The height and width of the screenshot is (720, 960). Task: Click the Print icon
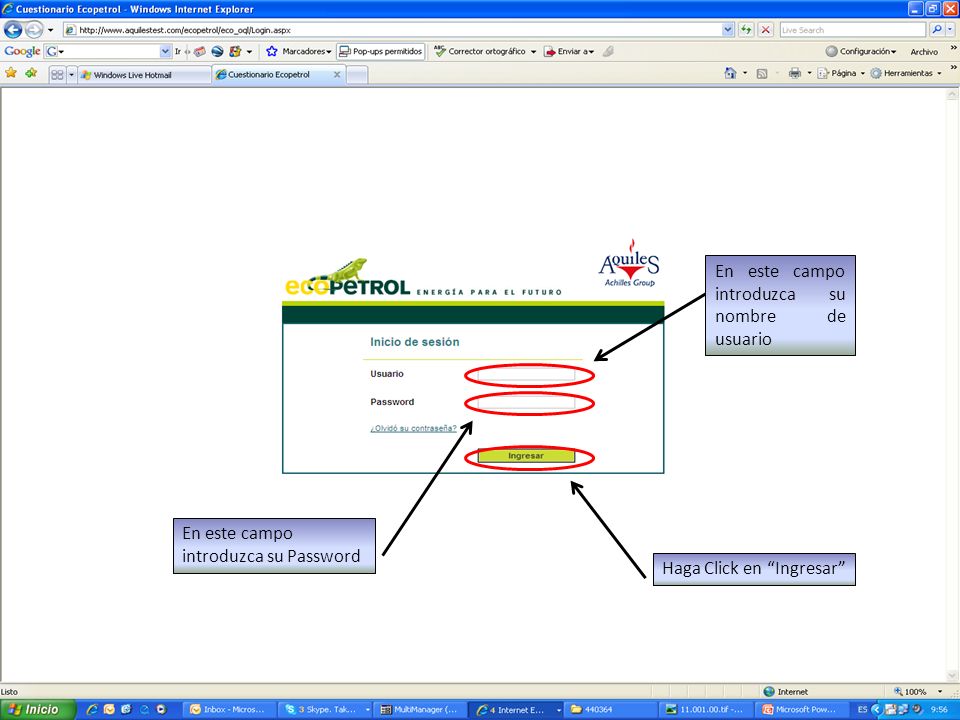[795, 73]
